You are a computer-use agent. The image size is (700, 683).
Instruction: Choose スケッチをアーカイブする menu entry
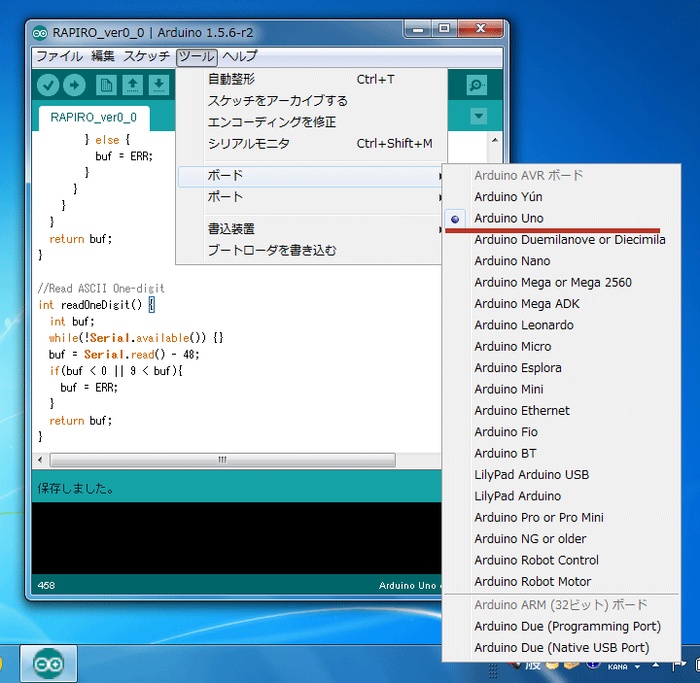click(312, 101)
